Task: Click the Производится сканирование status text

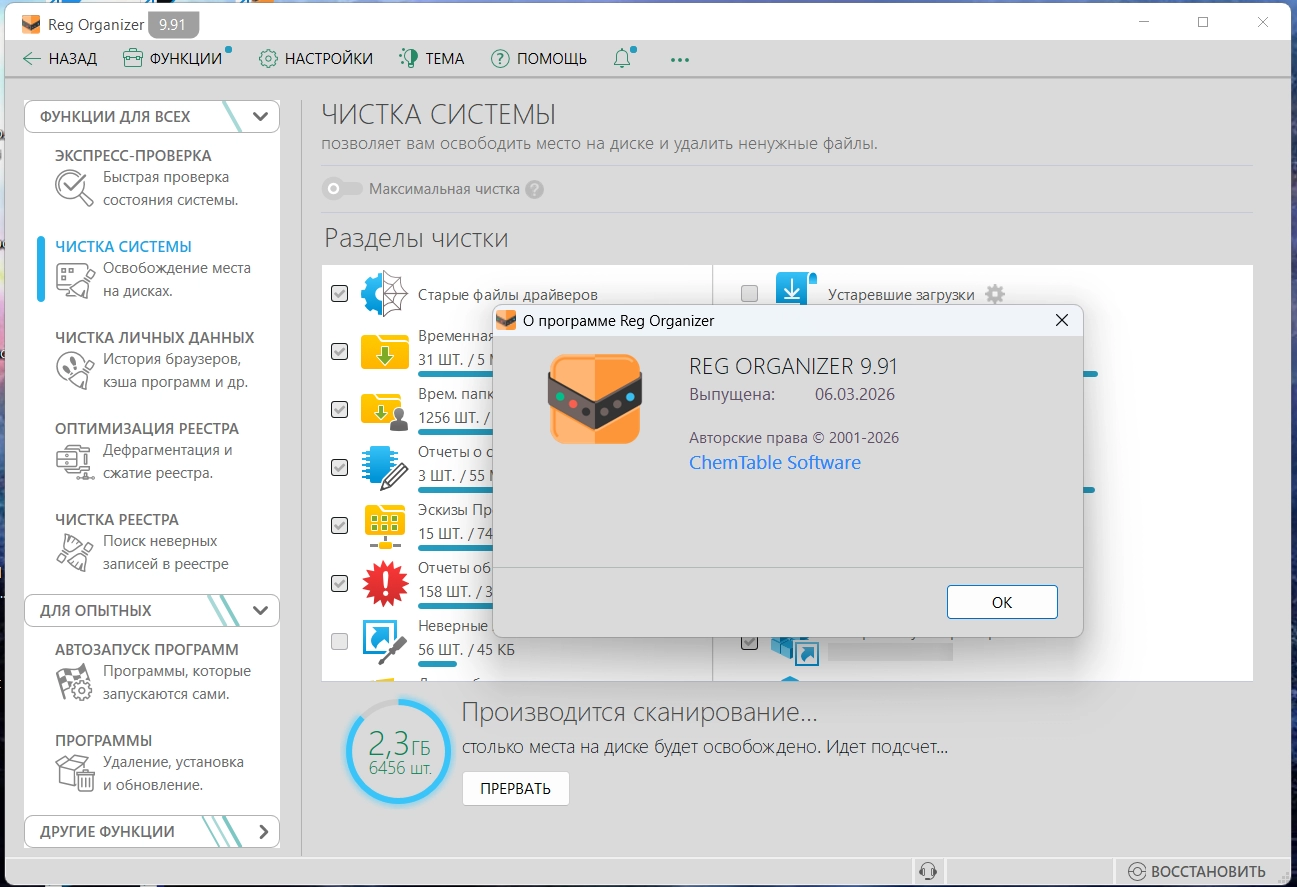Action: click(x=639, y=713)
